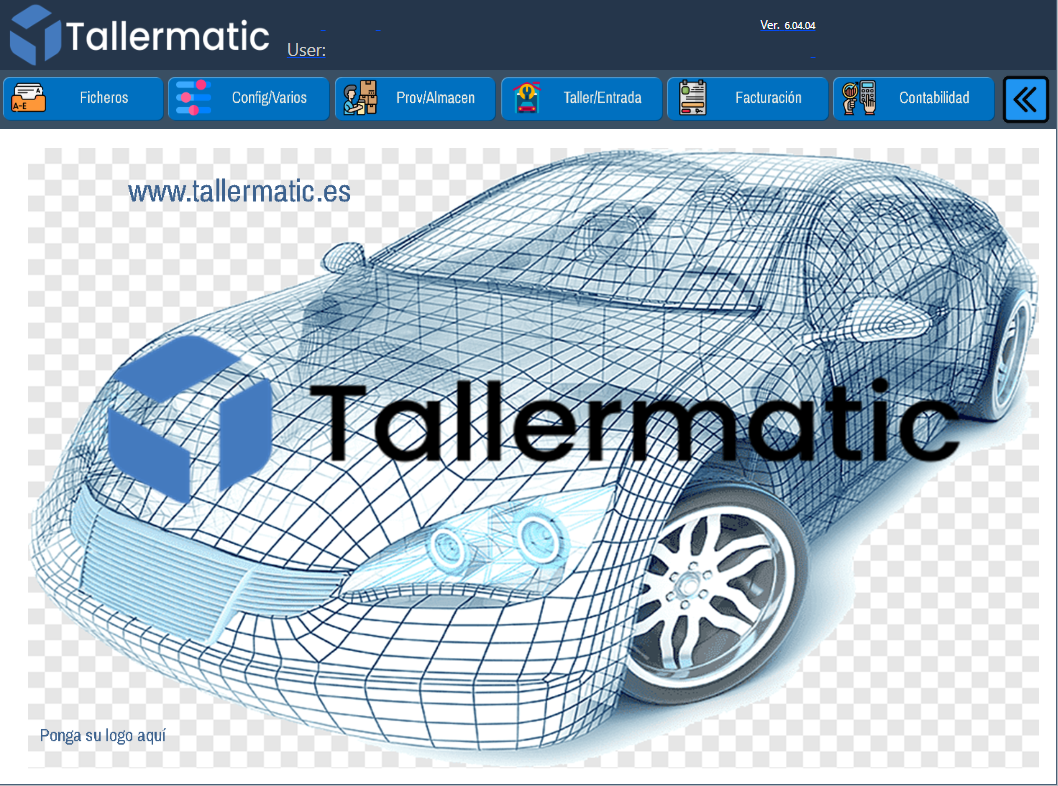The image size is (1058, 786).
Task: Click the Tallermatic header title text
Action: point(167,36)
